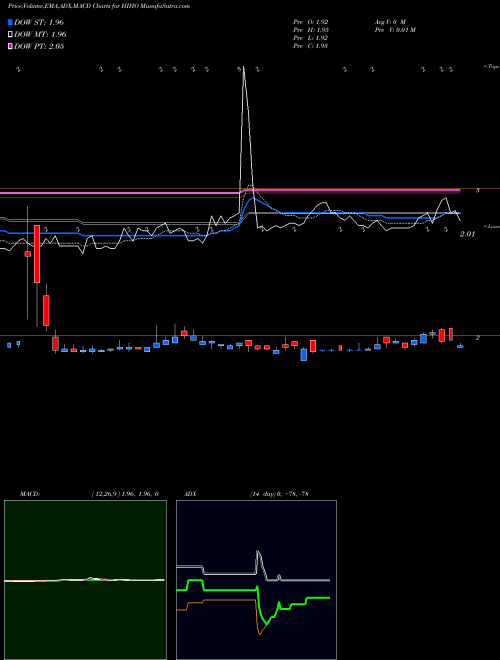Viewport: 500px width, 660px height.
Task: Click the 'Pre O: 1.92' value
Action: [x=311, y=21]
